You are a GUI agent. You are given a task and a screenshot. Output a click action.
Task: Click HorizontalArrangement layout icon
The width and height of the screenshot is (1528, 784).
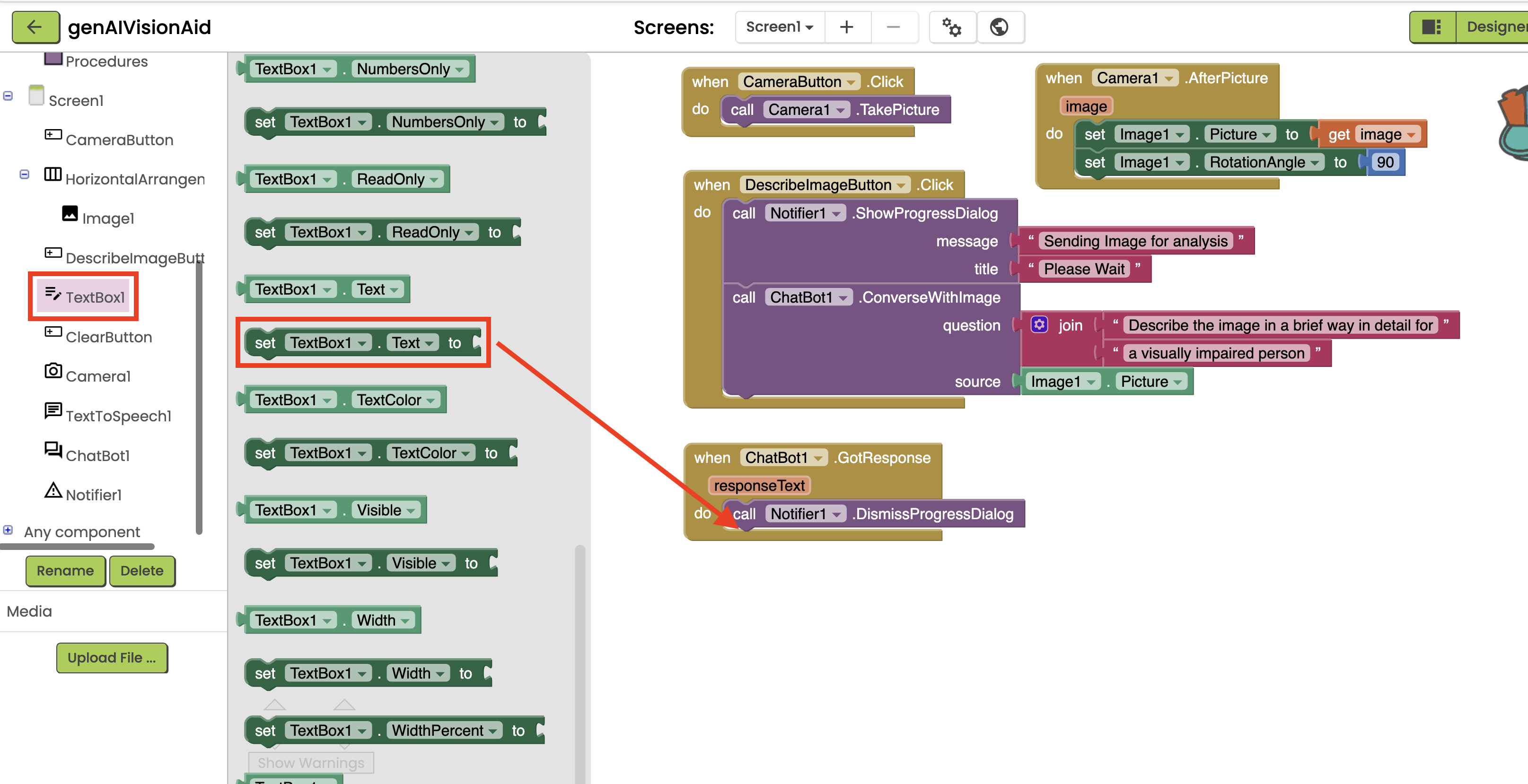tap(53, 174)
